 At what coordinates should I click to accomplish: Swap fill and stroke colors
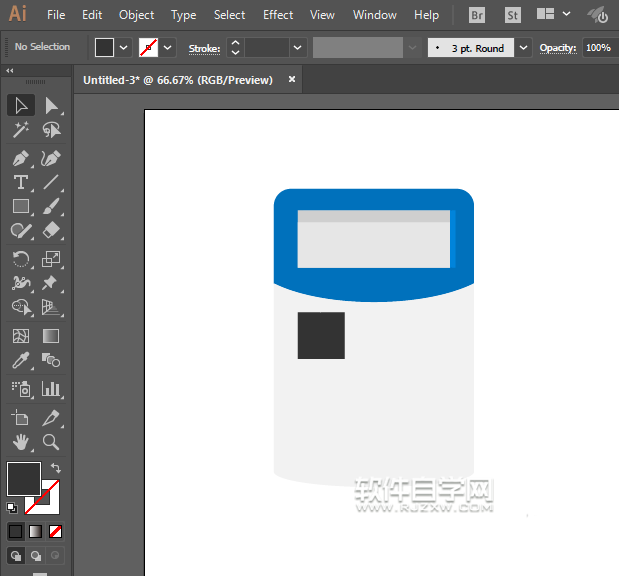click(56, 467)
